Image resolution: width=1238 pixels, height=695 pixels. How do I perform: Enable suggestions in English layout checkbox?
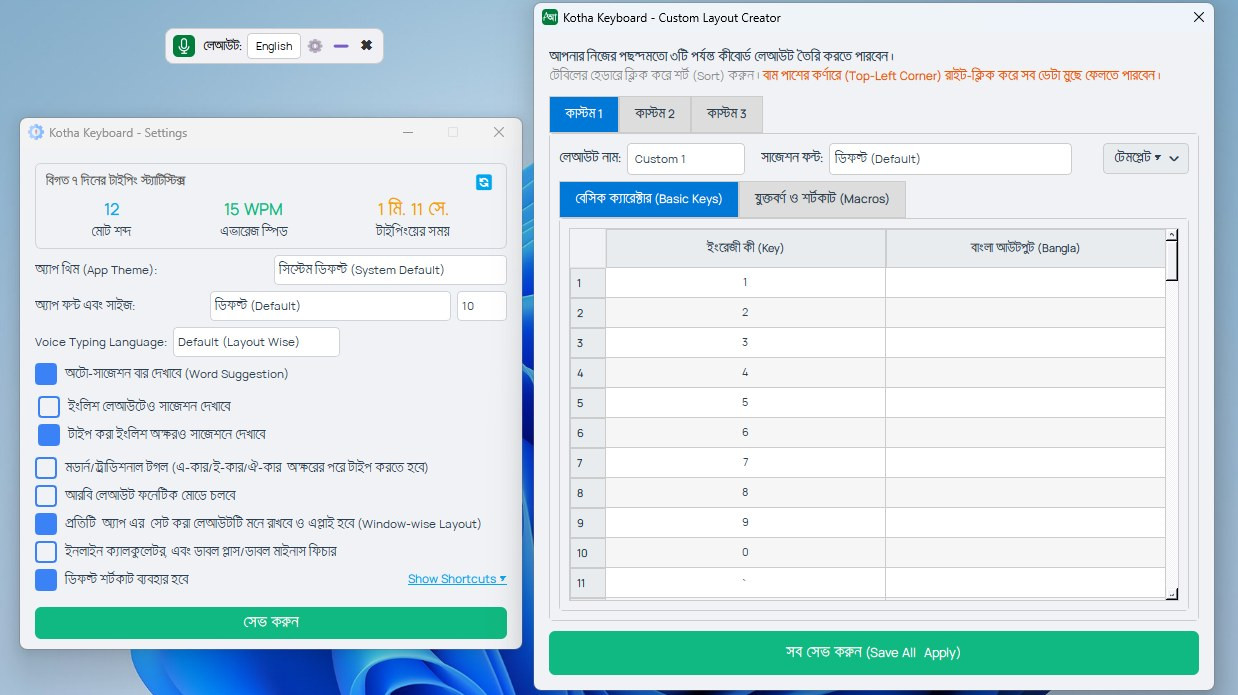coord(49,407)
